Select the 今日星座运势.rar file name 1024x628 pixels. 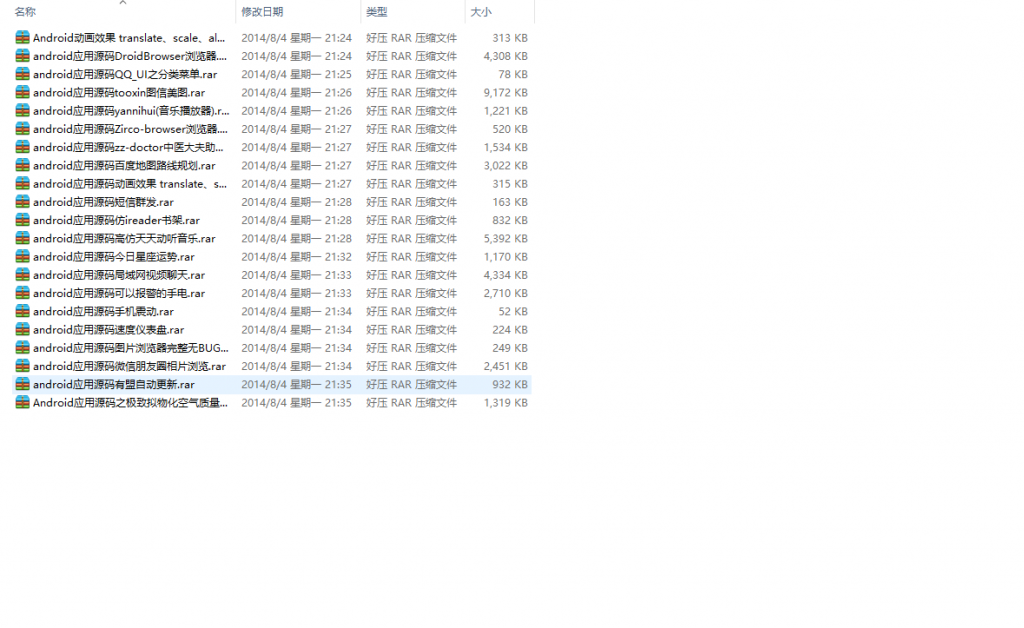click(113, 257)
